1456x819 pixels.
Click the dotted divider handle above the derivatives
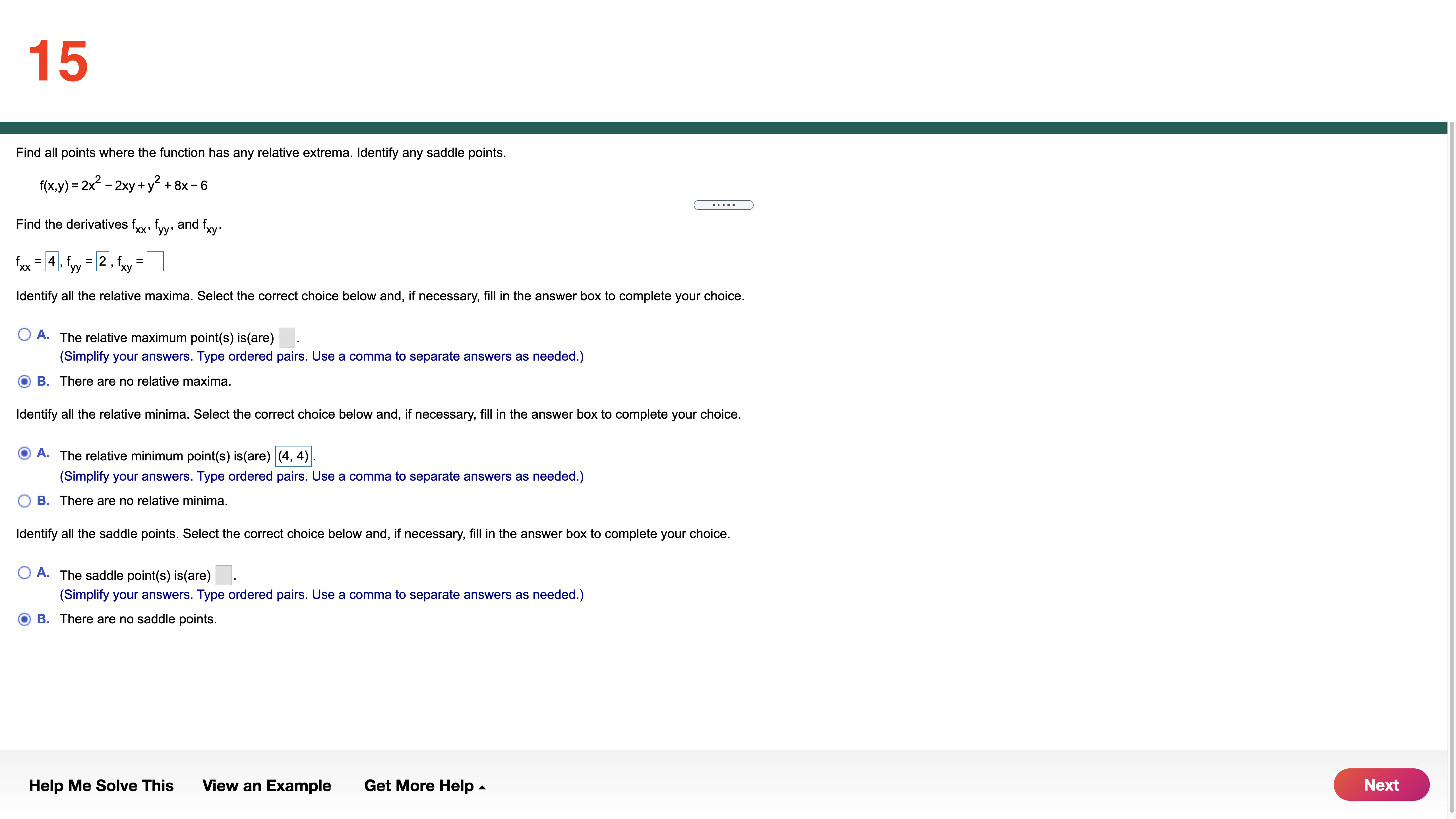point(723,205)
